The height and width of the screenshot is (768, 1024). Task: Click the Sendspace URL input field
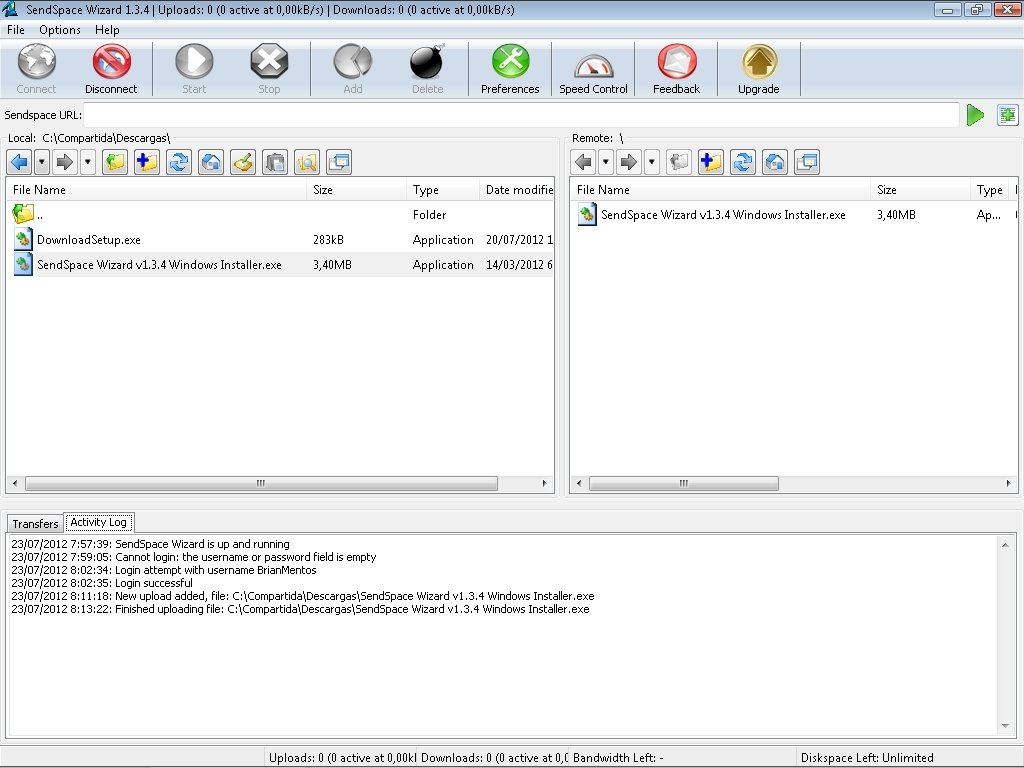[x=521, y=115]
